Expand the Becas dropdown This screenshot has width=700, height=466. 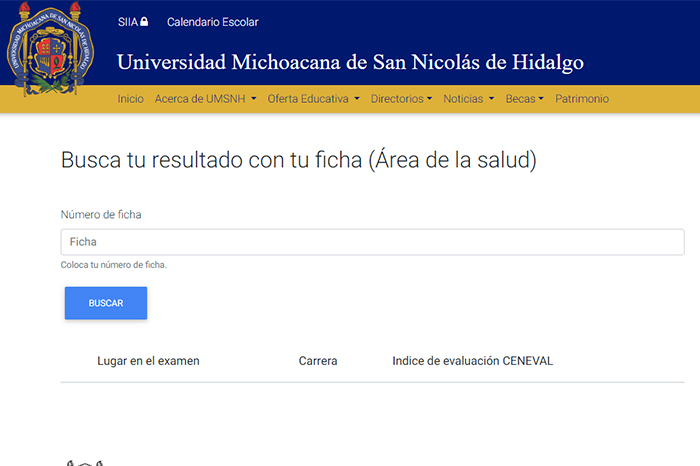524,99
